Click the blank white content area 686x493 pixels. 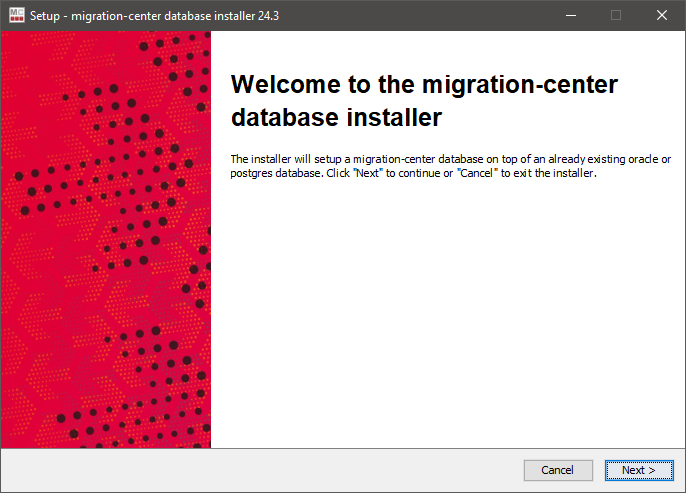click(x=448, y=320)
